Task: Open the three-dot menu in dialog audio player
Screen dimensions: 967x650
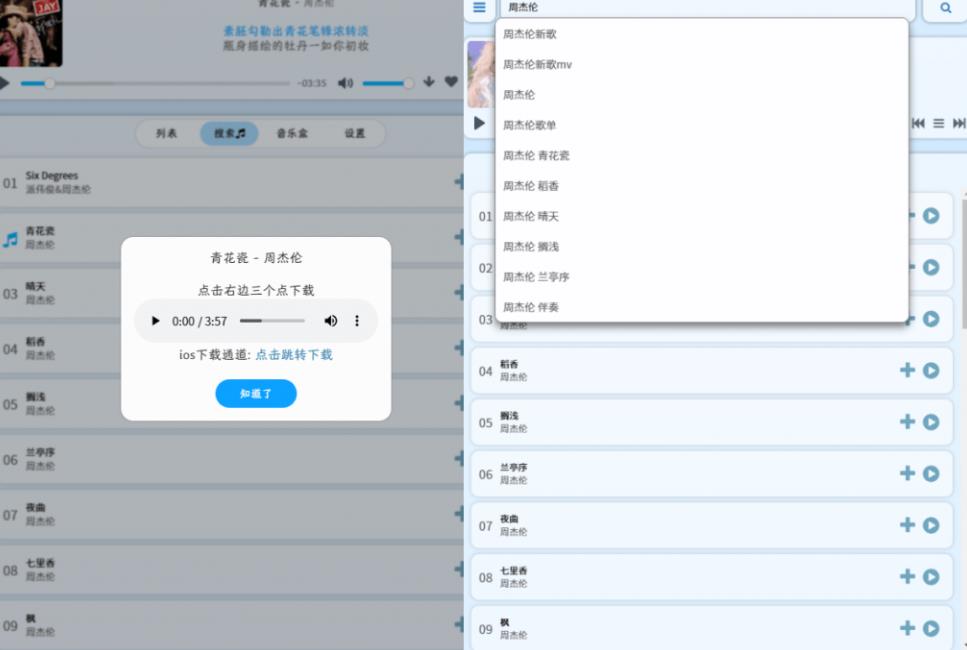Action: [356, 321]
